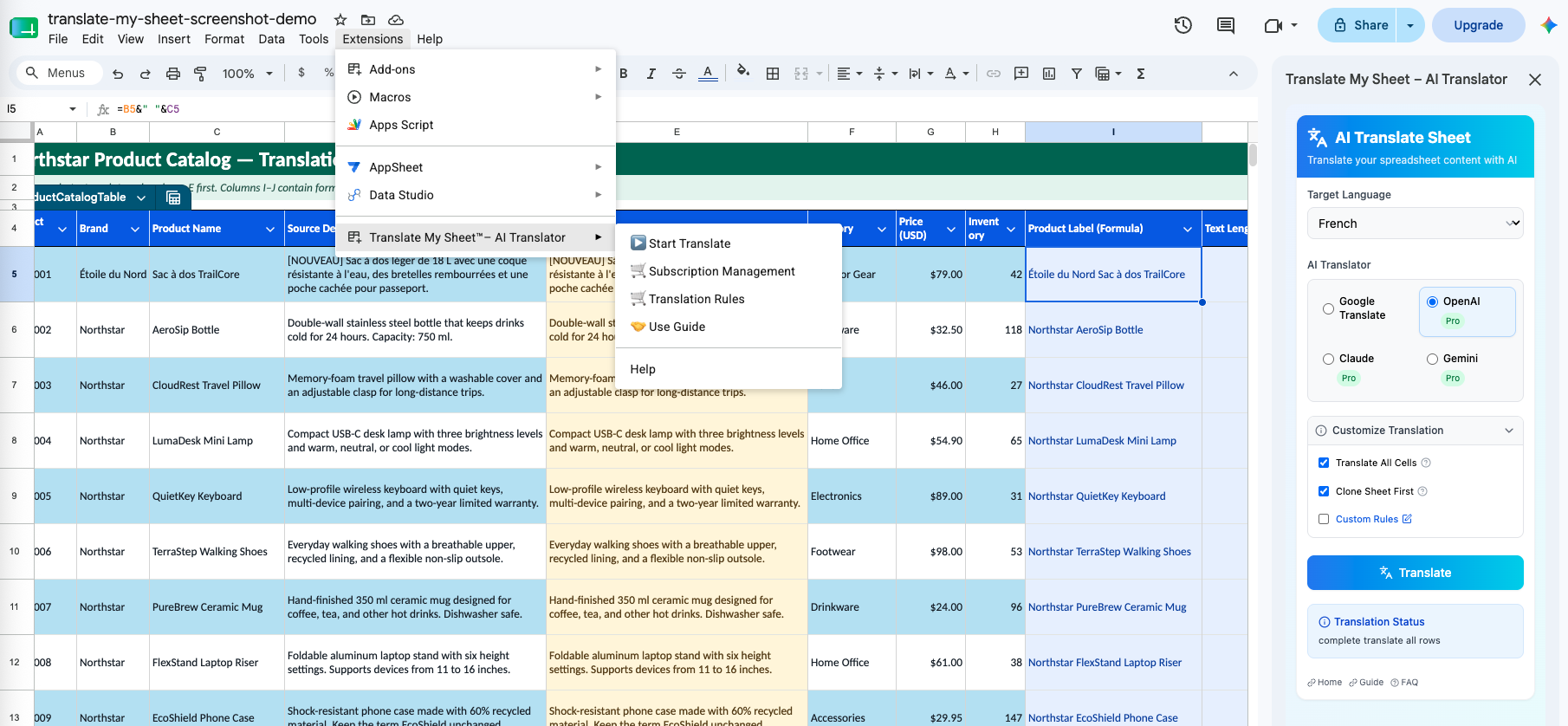1568x726 pixels.
Task: Open the vertical align dropdown
Action: pyautogui.click(x=885, y=74)
